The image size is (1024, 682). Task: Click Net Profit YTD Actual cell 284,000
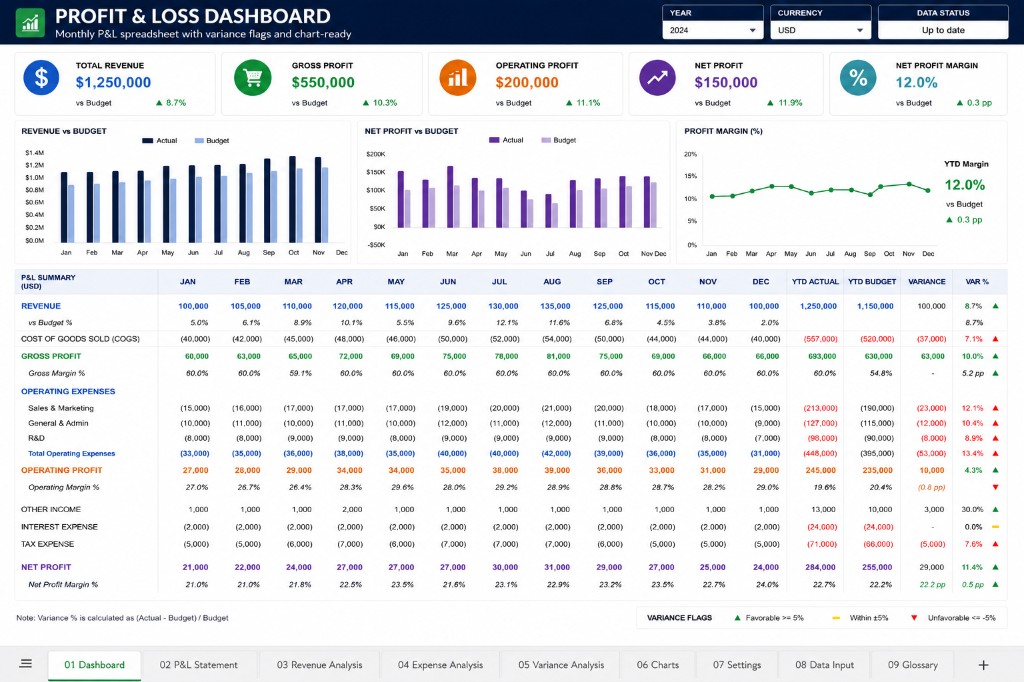coord(820,567)
